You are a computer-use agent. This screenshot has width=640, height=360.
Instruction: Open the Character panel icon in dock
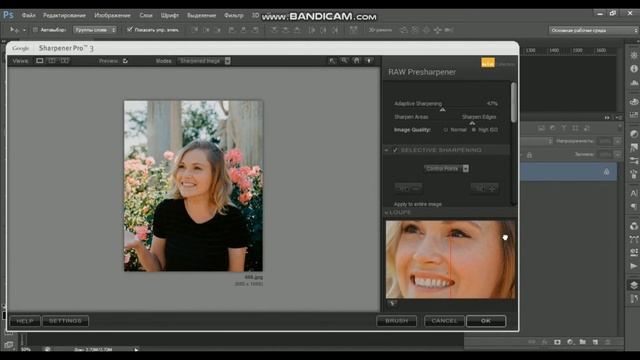pos(634,193)
